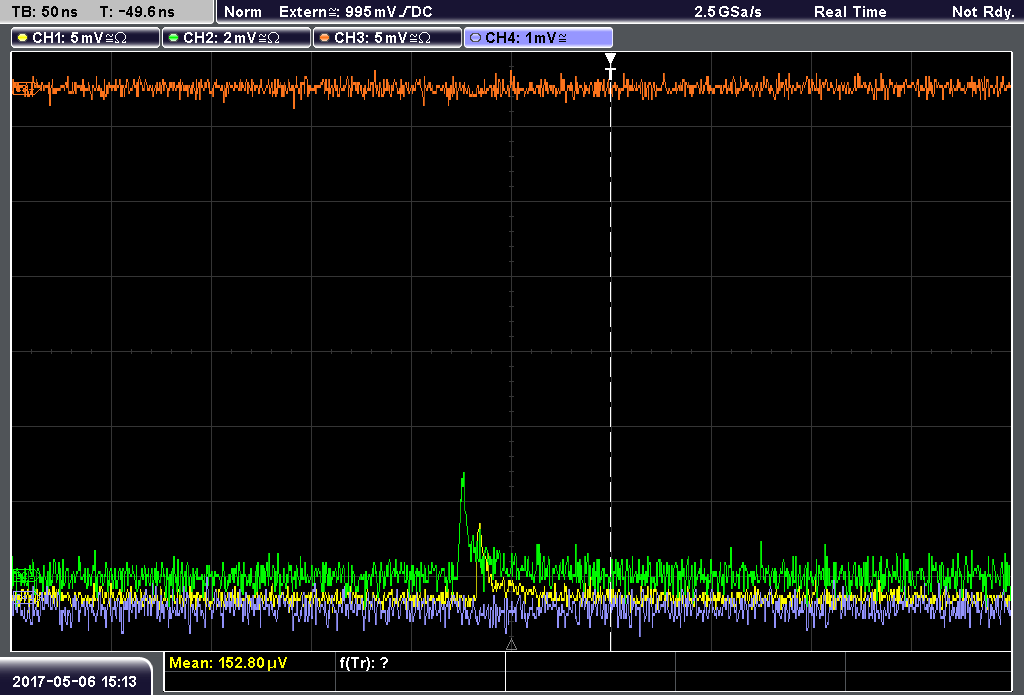Click the TB: 50 ns timebase readout
The image size is (1024, 695).
click(44, 12)
